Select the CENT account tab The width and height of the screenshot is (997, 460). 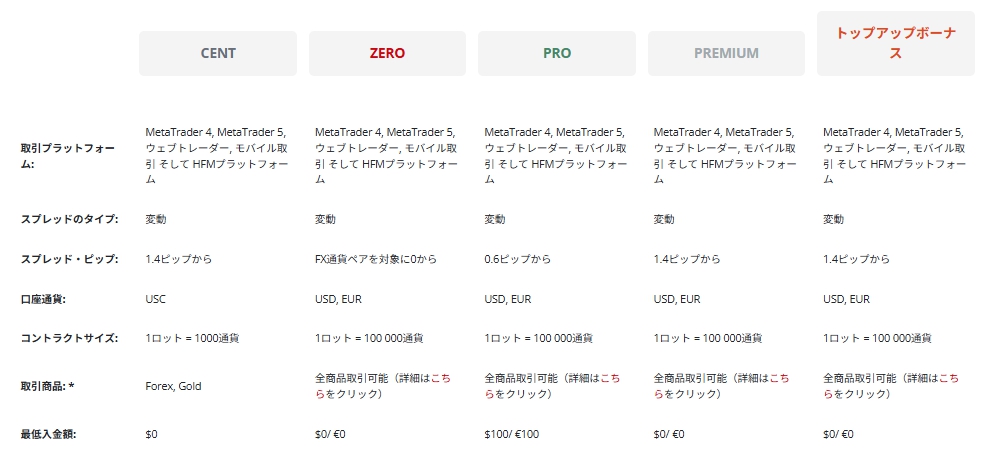(218, 53)
